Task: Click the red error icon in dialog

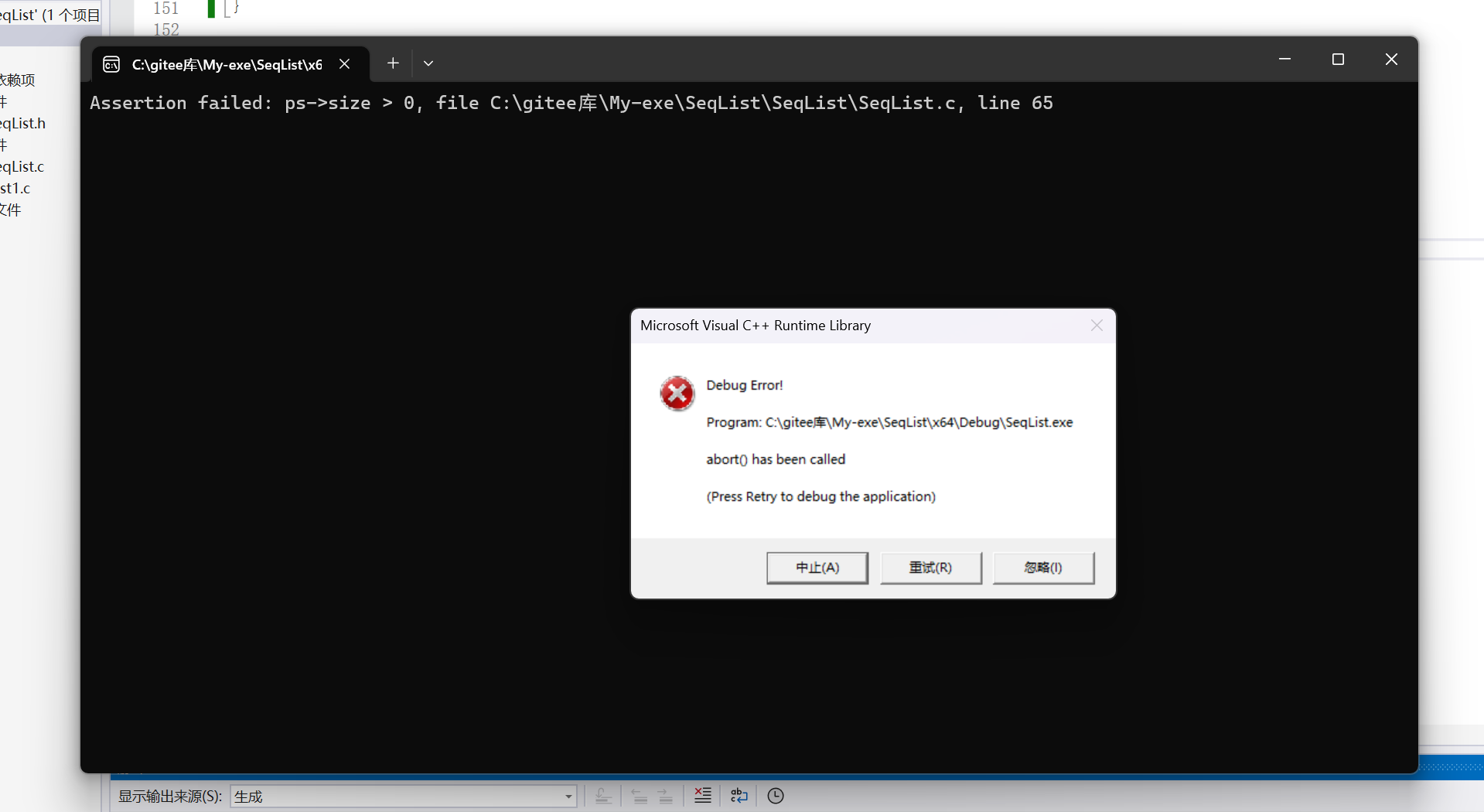Action: click(x=677, y=394)
